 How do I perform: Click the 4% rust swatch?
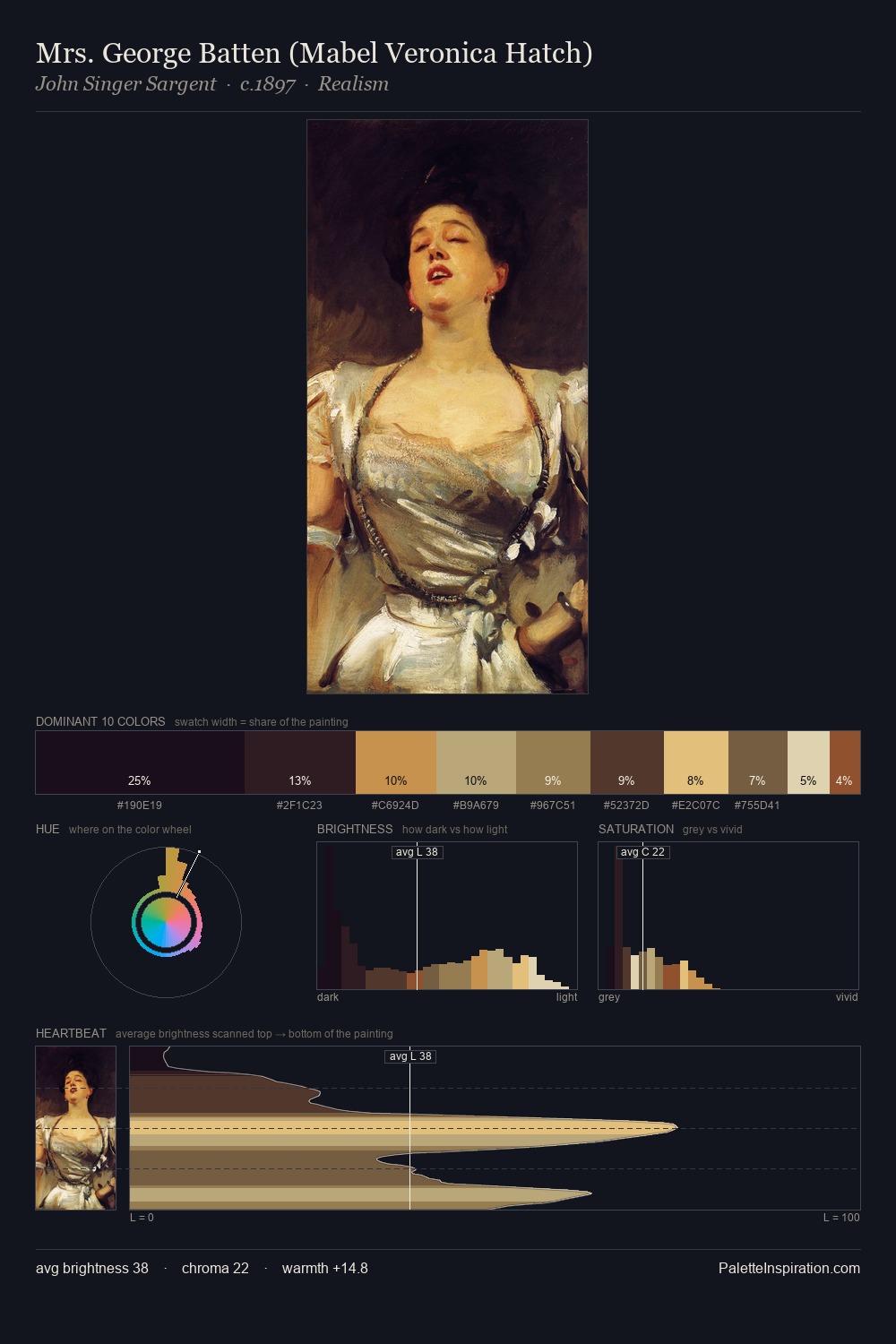pyautogui.click(x=845, y=762)
